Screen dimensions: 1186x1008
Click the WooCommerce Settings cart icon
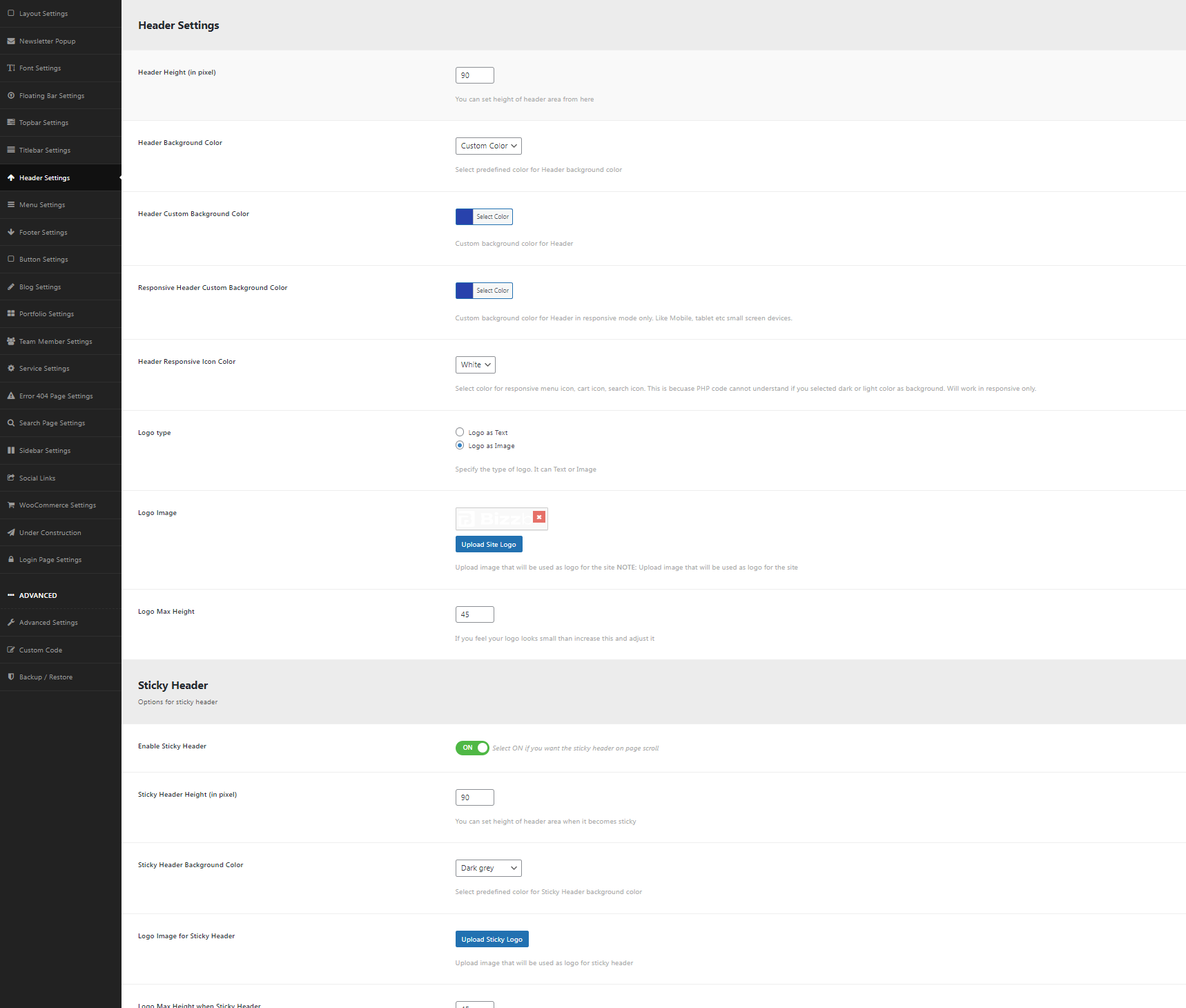tap(11, 505)
